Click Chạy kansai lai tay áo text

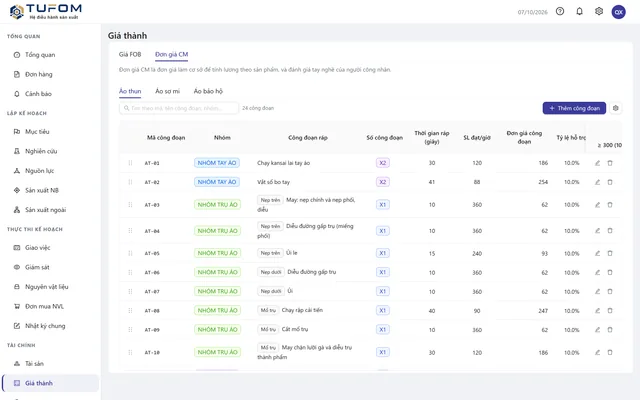point(283,163)
